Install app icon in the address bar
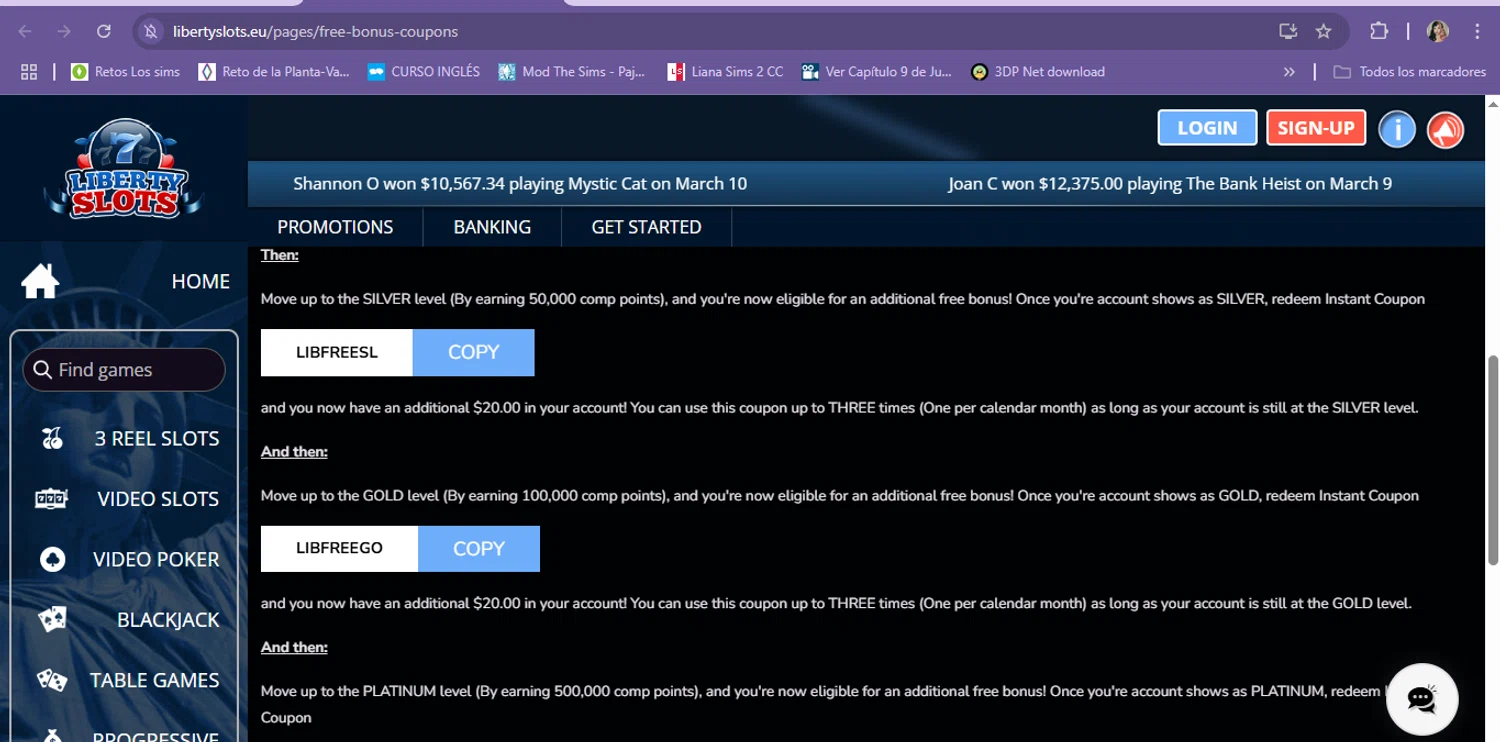This screenshot has width=1500, height=742. [1288, 31]
